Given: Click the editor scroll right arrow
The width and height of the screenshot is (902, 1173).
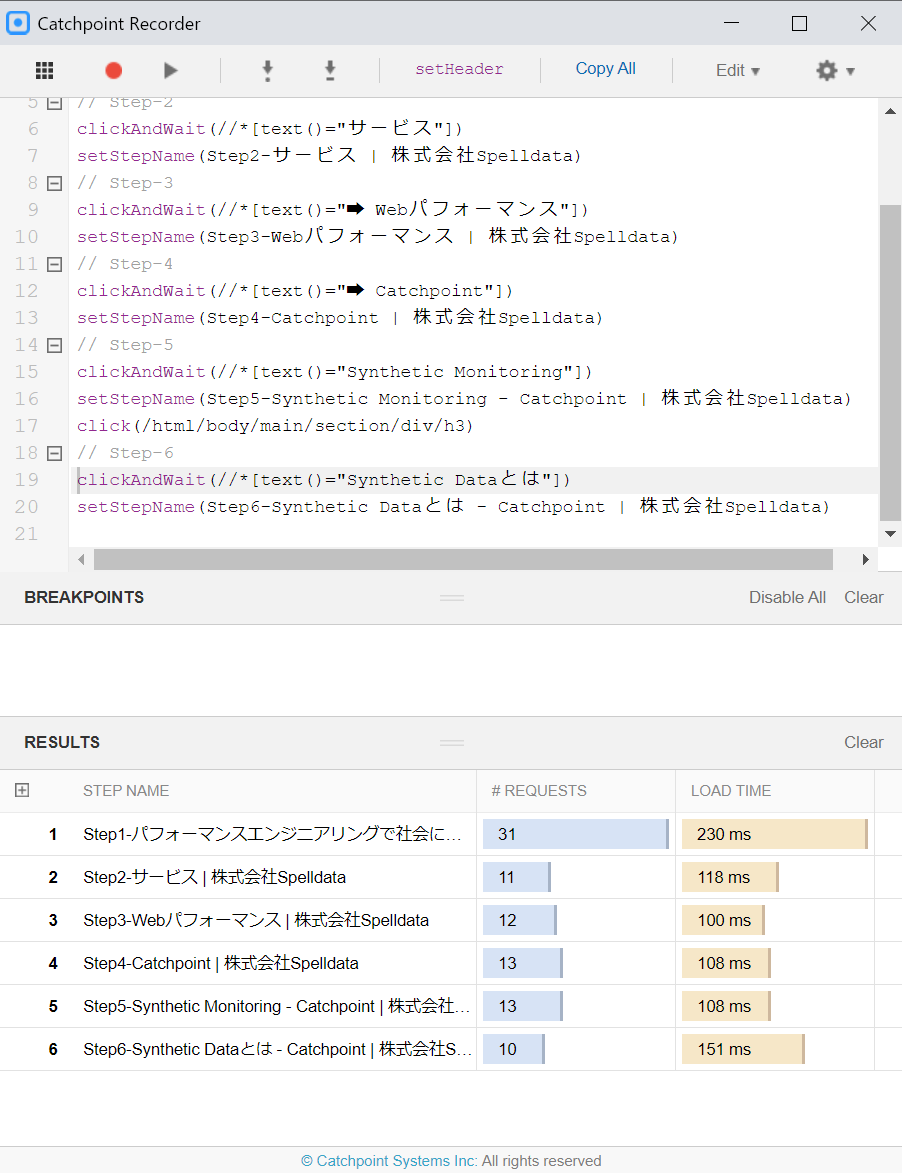Looking at the screenshot, I should click(865, 559).
